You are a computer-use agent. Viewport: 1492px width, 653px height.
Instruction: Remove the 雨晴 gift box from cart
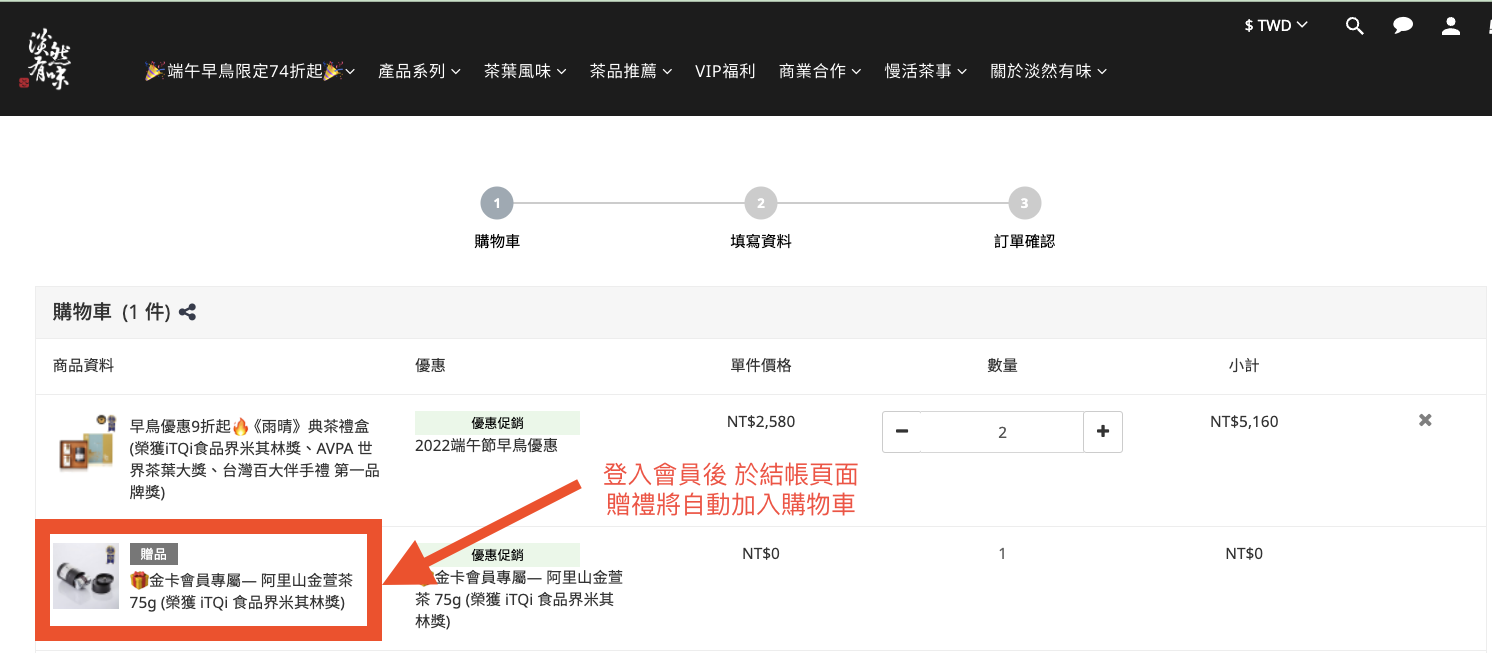(1425, 420)
